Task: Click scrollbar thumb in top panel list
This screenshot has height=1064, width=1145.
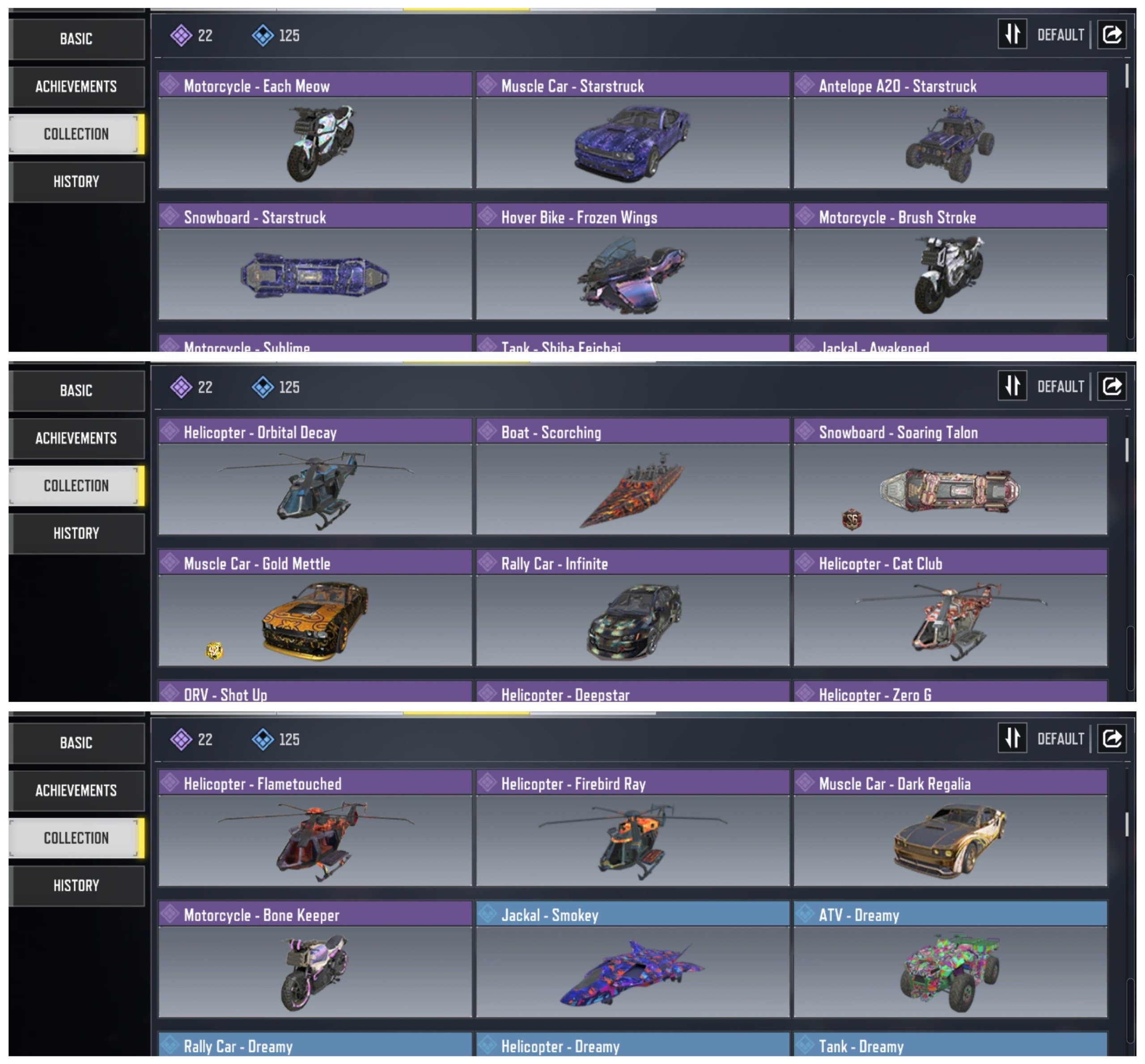Action: point(1127,76)
